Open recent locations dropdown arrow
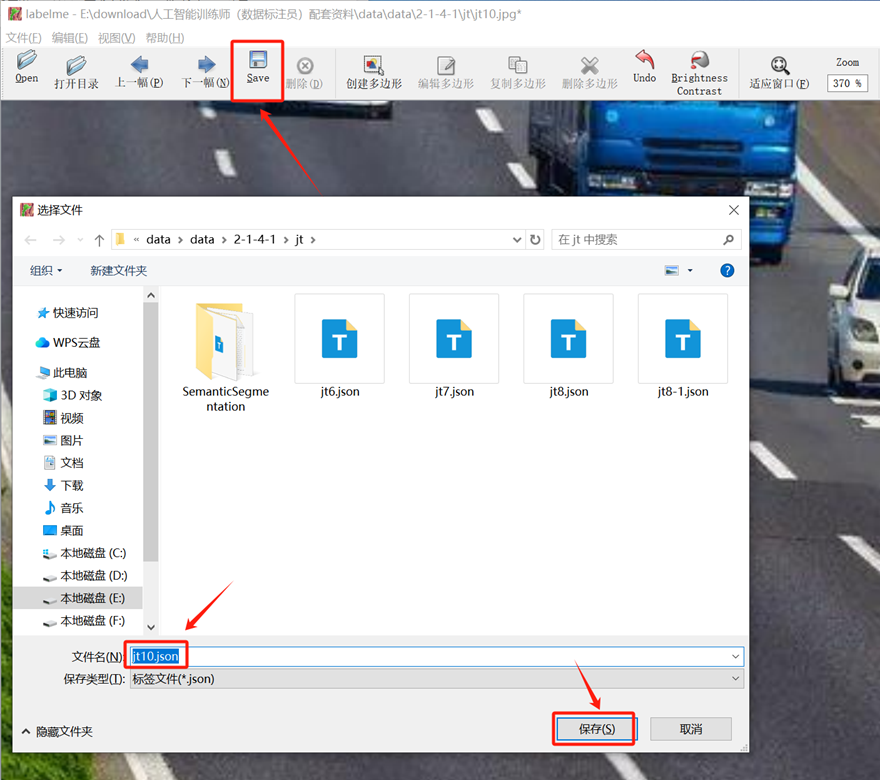880x780 pixels. point(80,240)
